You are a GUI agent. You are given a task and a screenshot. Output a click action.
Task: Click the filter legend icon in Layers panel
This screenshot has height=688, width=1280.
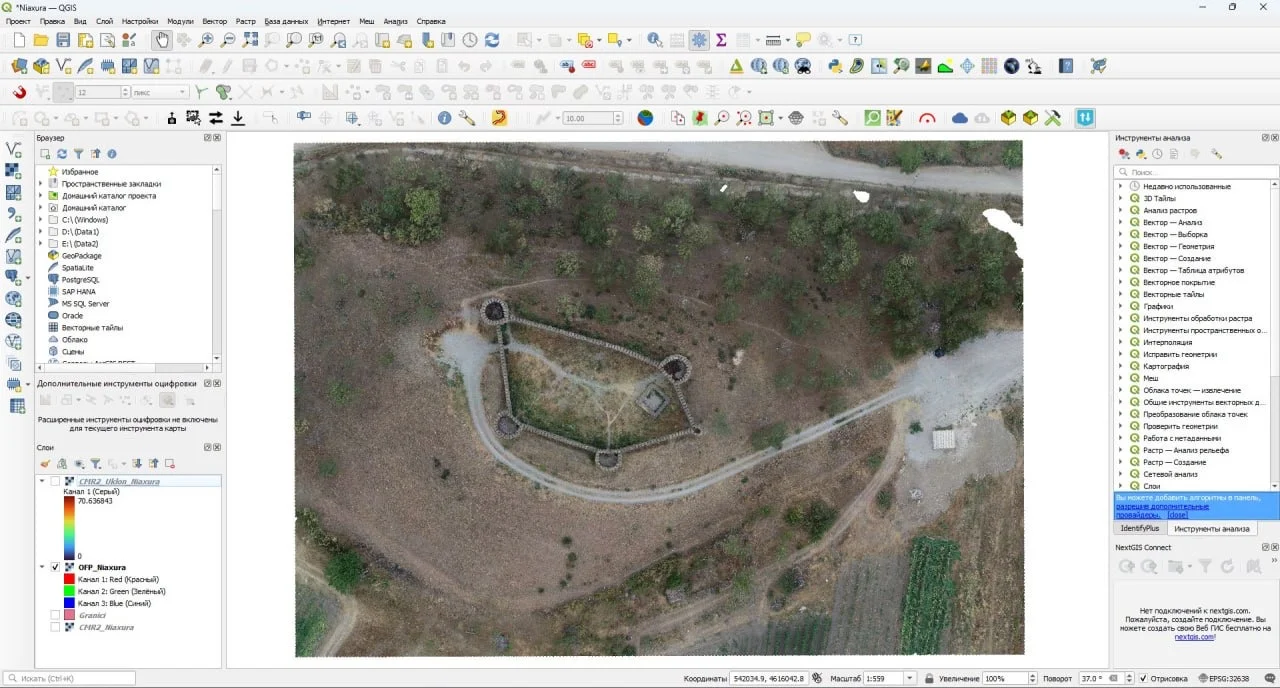(95, 464)
